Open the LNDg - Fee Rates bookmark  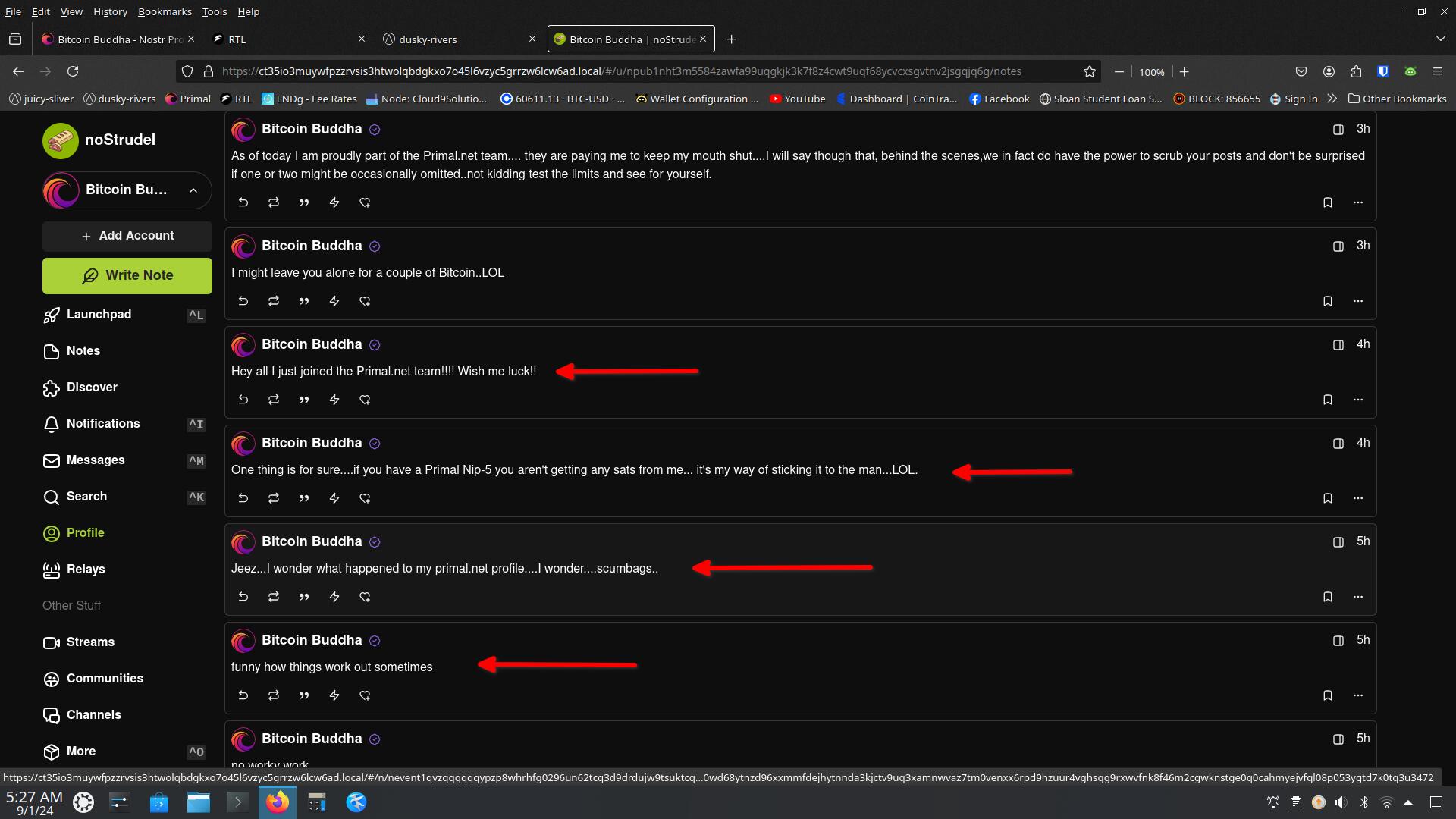(x=309, y=99)
